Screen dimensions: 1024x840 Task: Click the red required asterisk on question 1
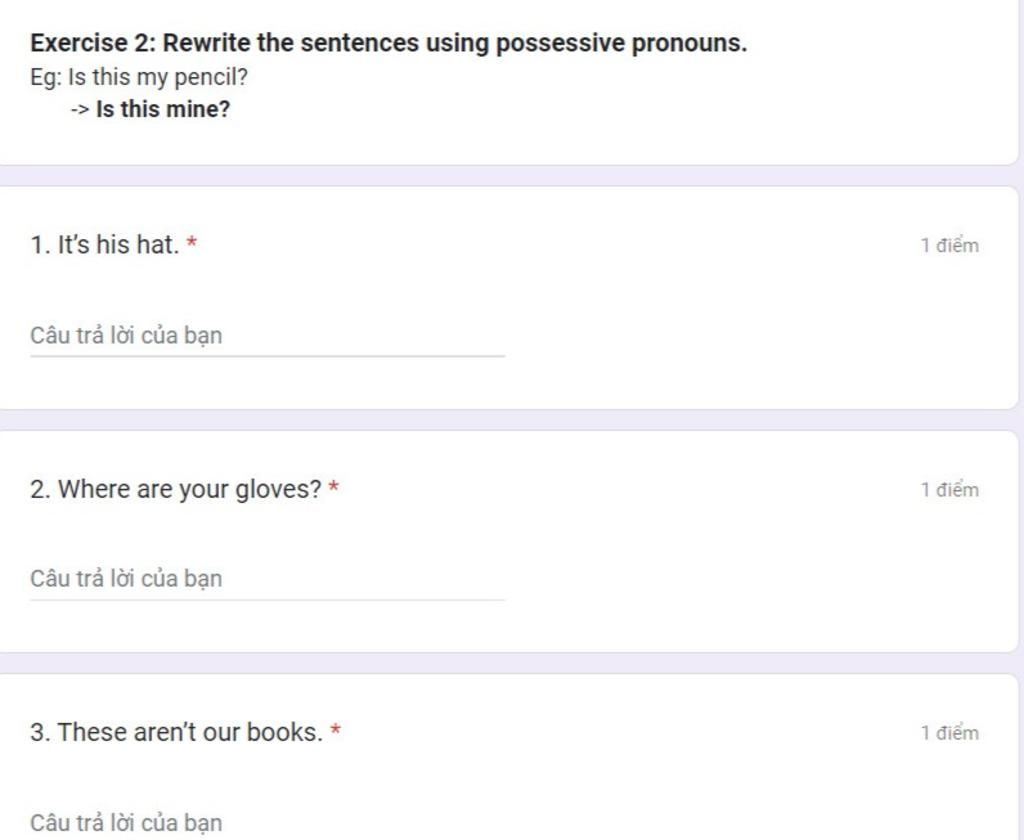click(192, 244)
